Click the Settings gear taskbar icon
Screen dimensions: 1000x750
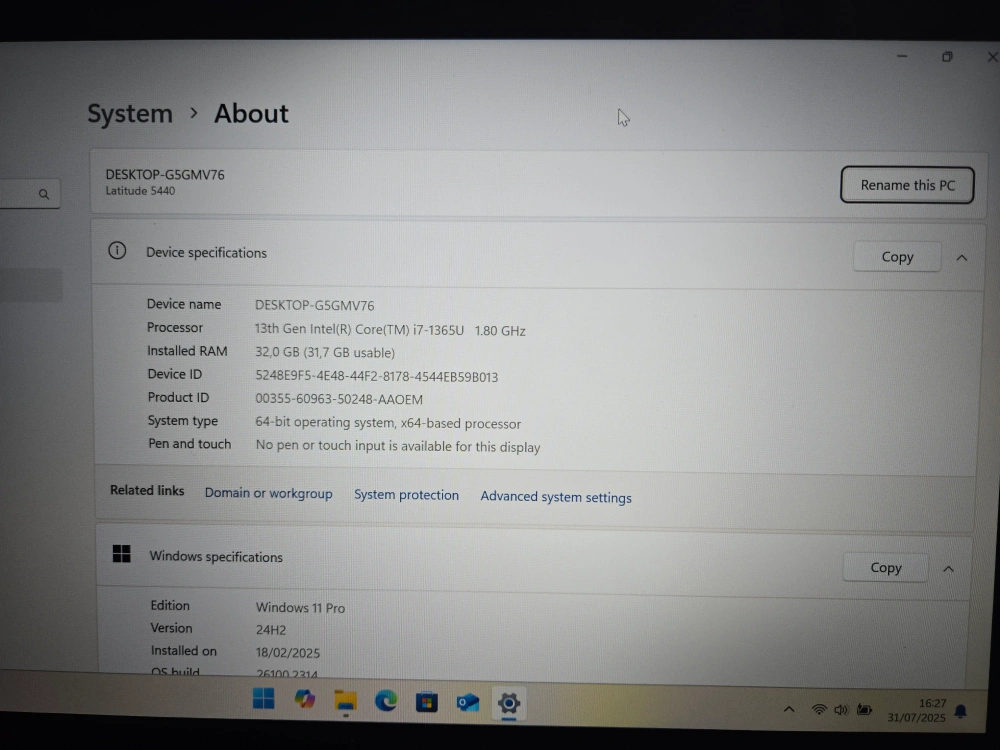point(509,703)
